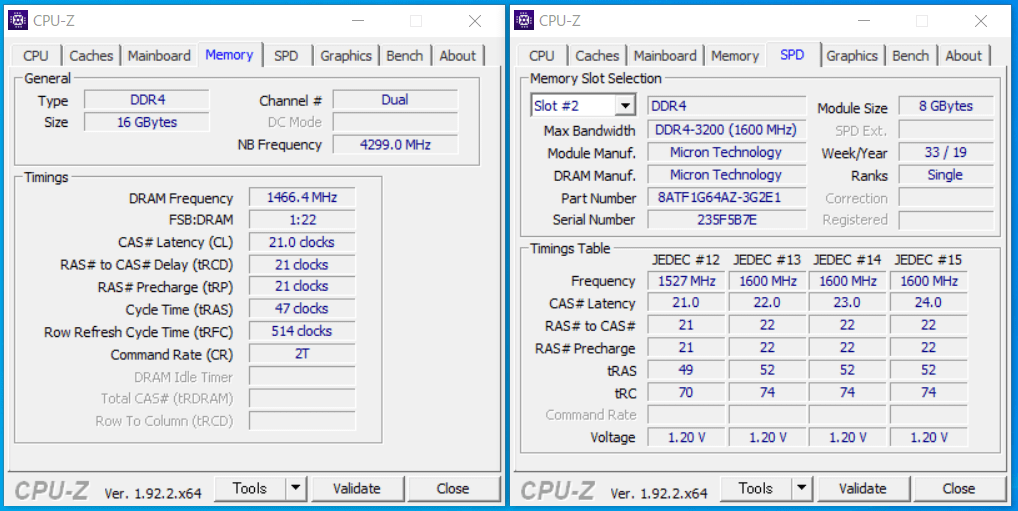This screenshot has width=1018, height=511.
Task: Click Cycle Time value 47 clocks
Action: click(302, 308)
